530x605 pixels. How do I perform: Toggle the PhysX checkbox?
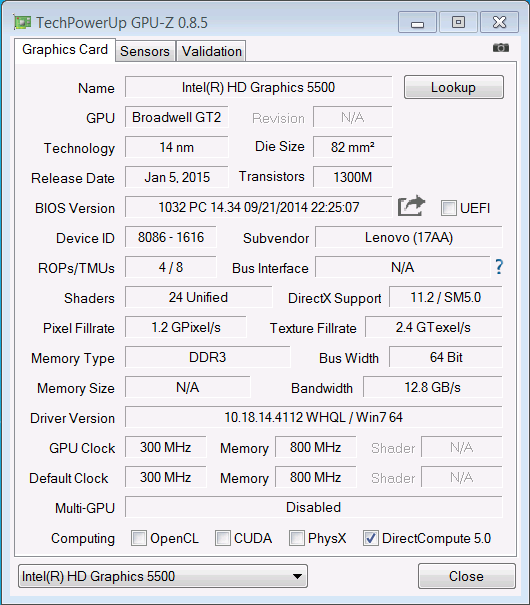[x=297, y=538]
